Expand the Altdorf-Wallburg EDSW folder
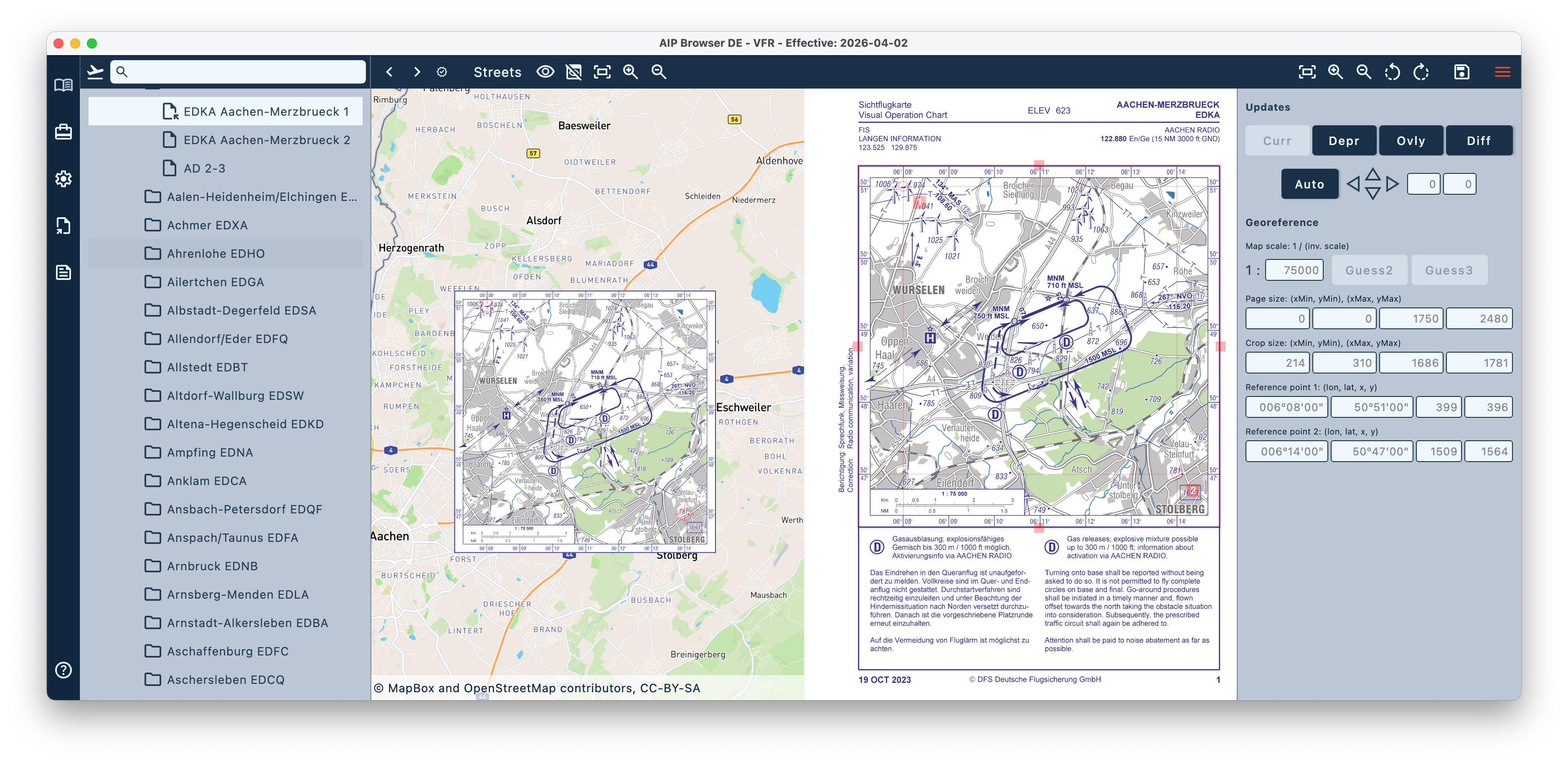The image size is (1568, 762). [225, 396]
